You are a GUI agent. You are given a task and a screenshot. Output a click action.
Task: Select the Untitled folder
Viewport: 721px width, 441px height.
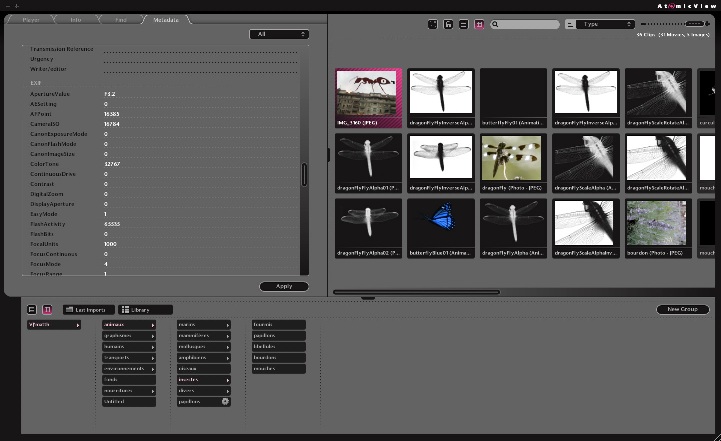pos(129,402)
